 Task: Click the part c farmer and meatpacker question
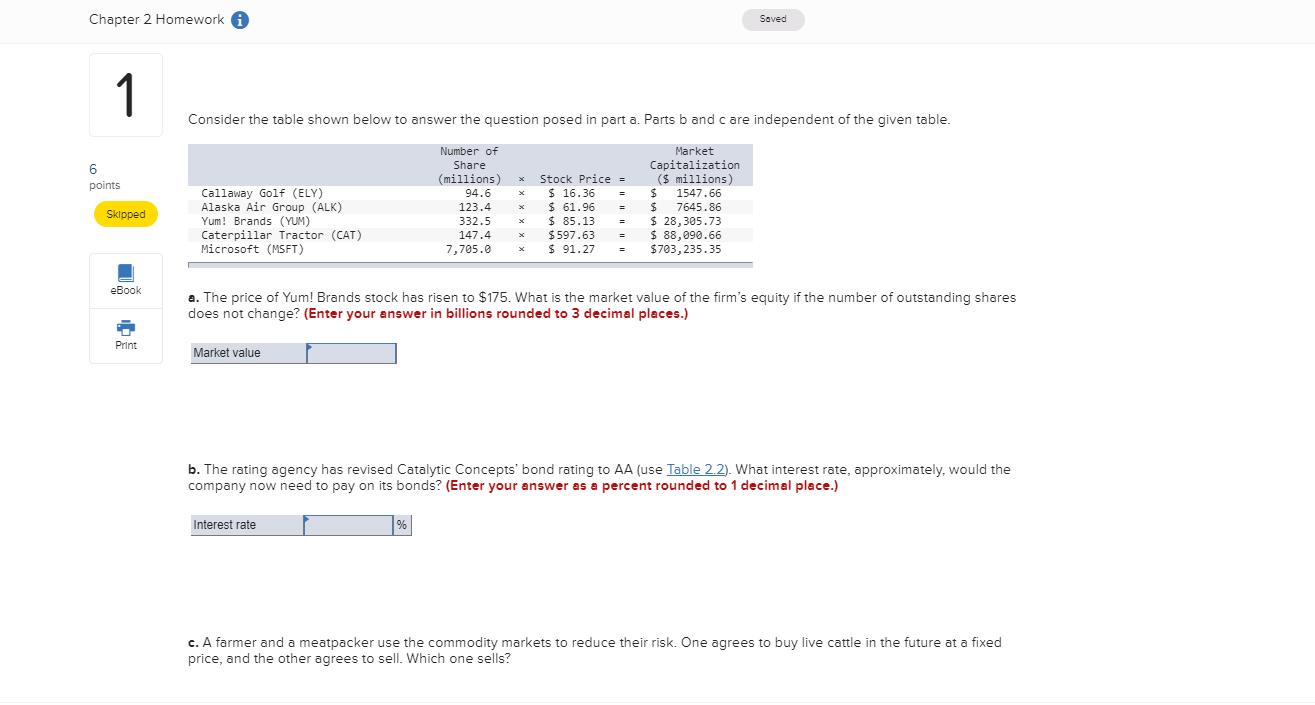click(x=595, y=651)
